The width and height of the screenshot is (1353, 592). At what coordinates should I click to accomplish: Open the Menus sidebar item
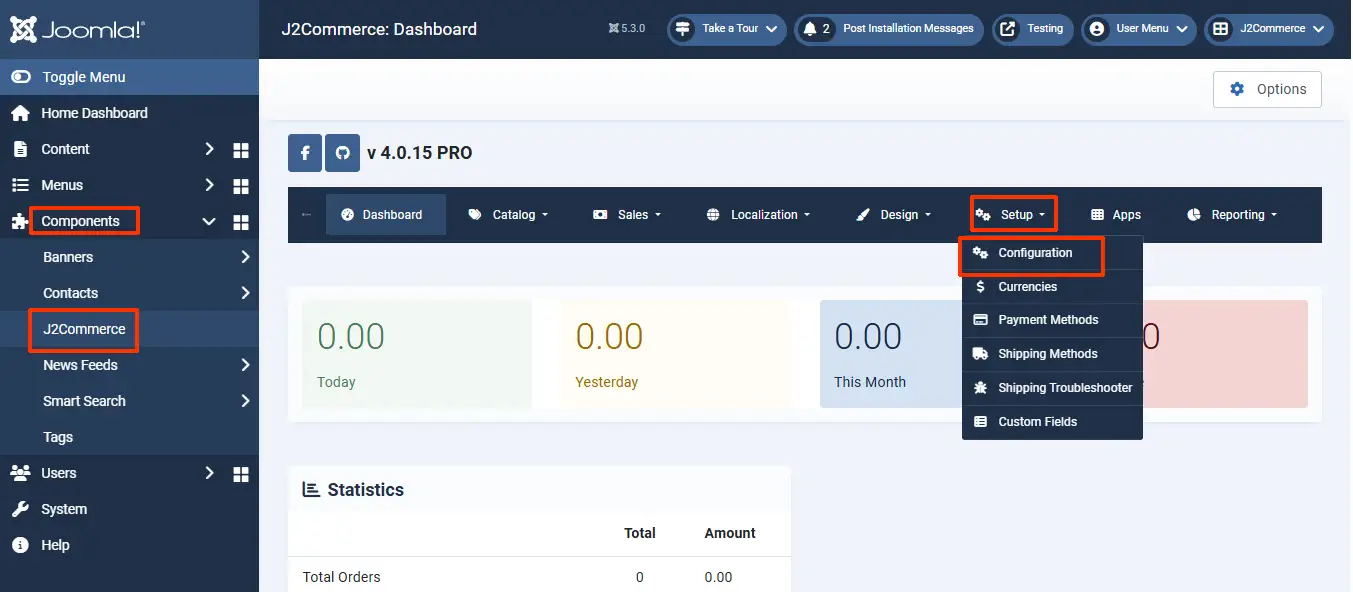(62, 185)
